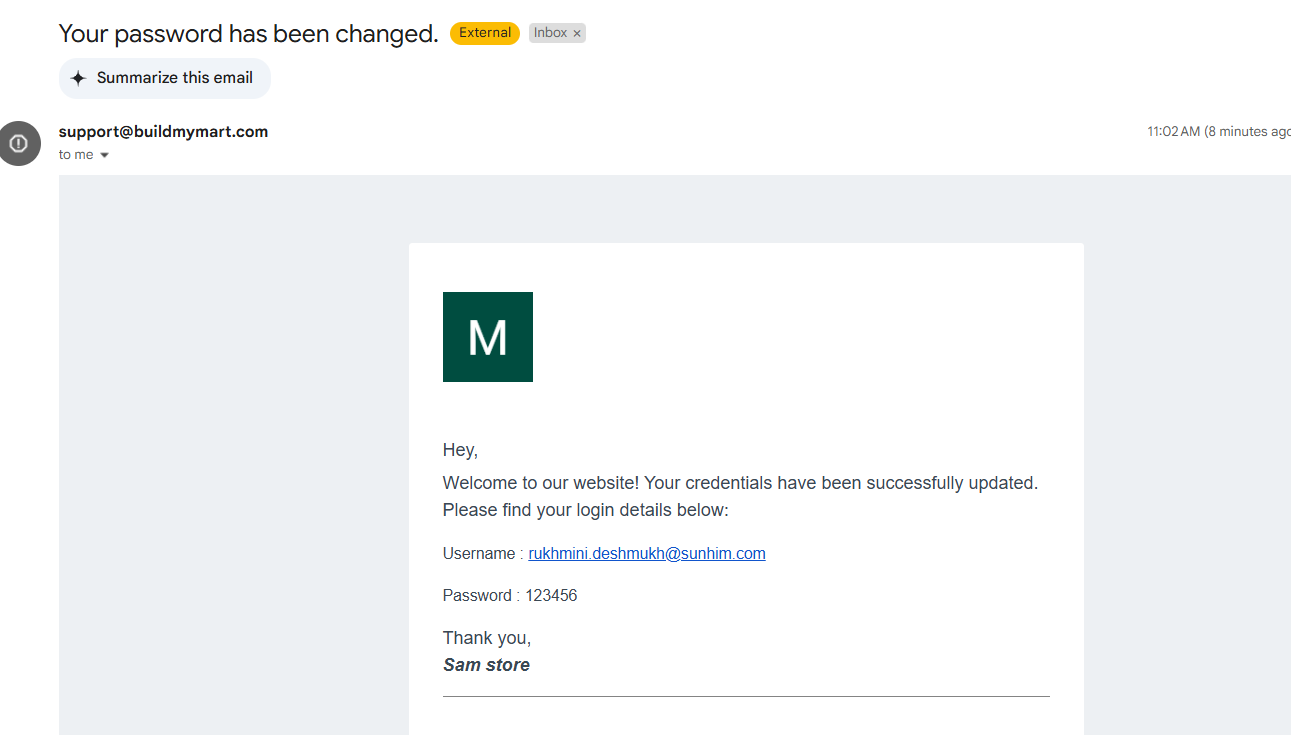
Task: Click the "Sam store" signature text
Action: [x=486, y=665]
